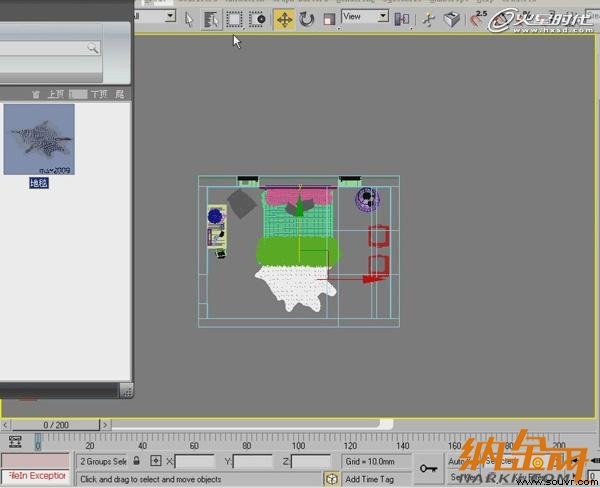This screenshot has width=600, height=488.
Task: Select the dark gray diamond-shaped object
Action: pyautogui.click(x=242, y=204)
